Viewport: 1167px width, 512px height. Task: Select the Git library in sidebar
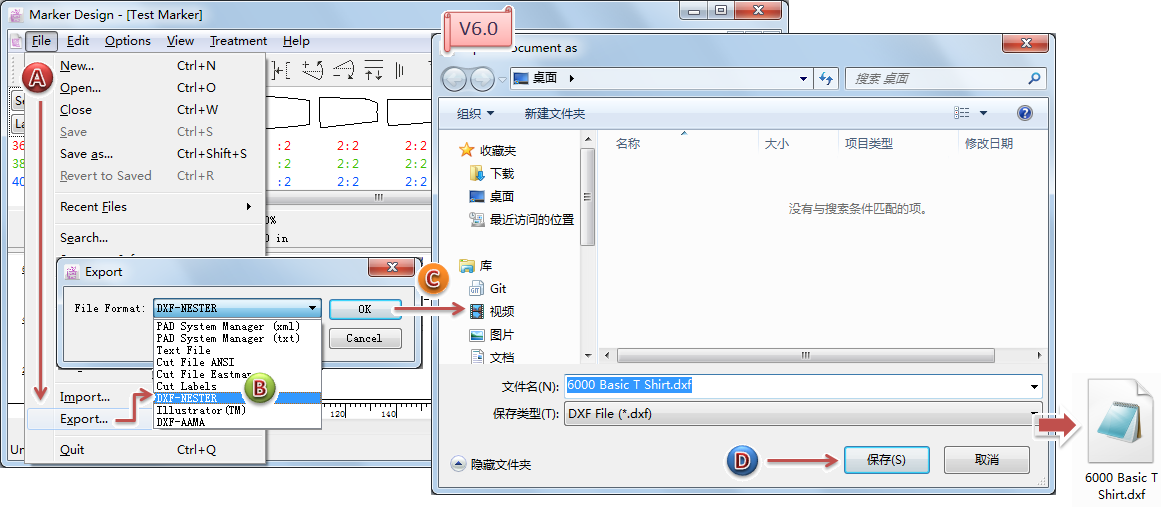pyautogui.click(x=497, y=288)
